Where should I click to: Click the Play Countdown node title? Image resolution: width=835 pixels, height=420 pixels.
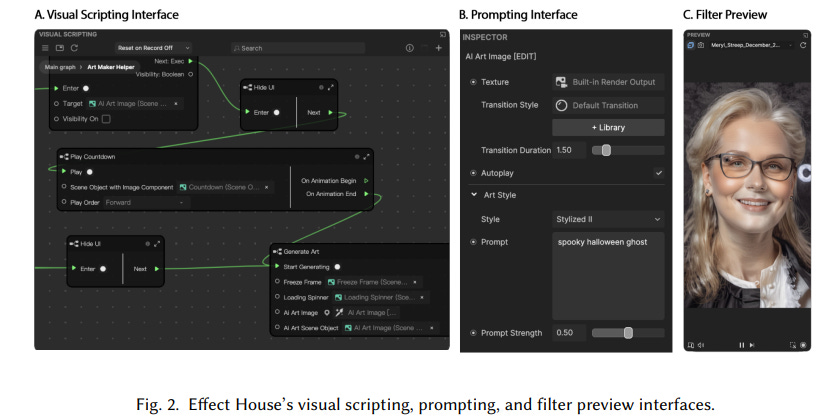point(93,157)
